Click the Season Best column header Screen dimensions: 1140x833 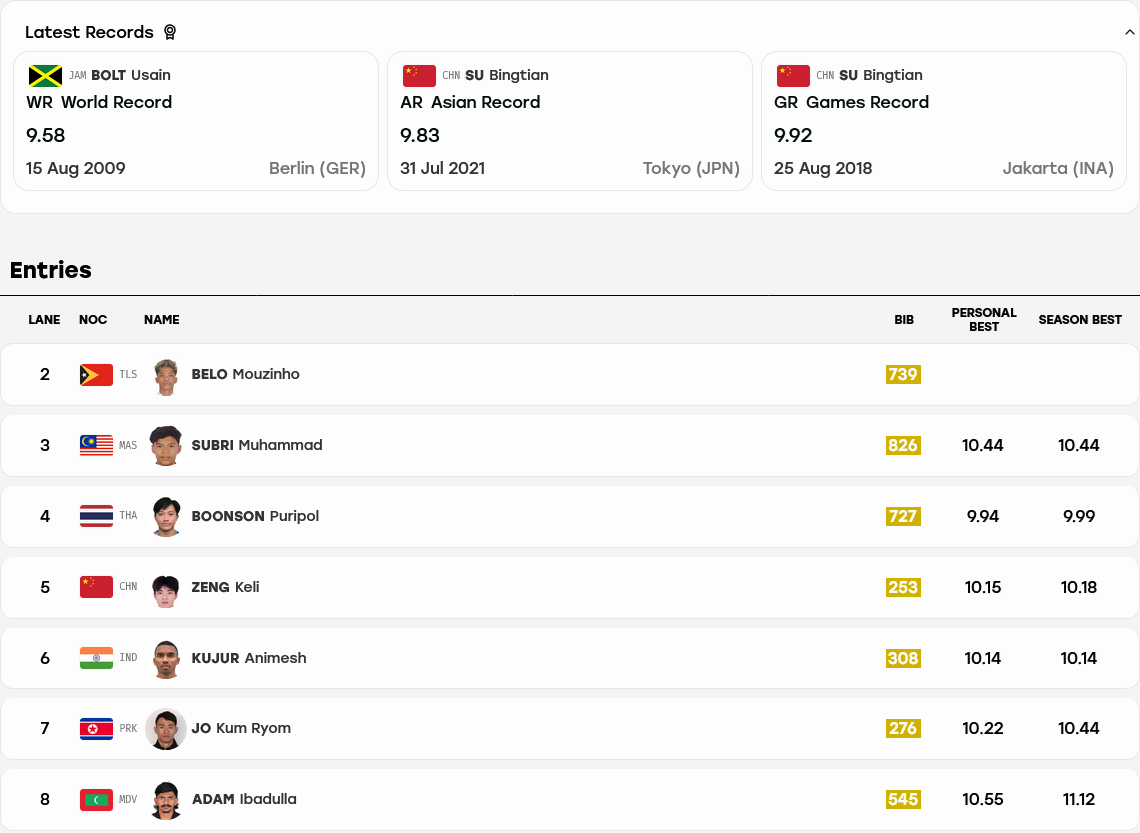point(1080,320)
